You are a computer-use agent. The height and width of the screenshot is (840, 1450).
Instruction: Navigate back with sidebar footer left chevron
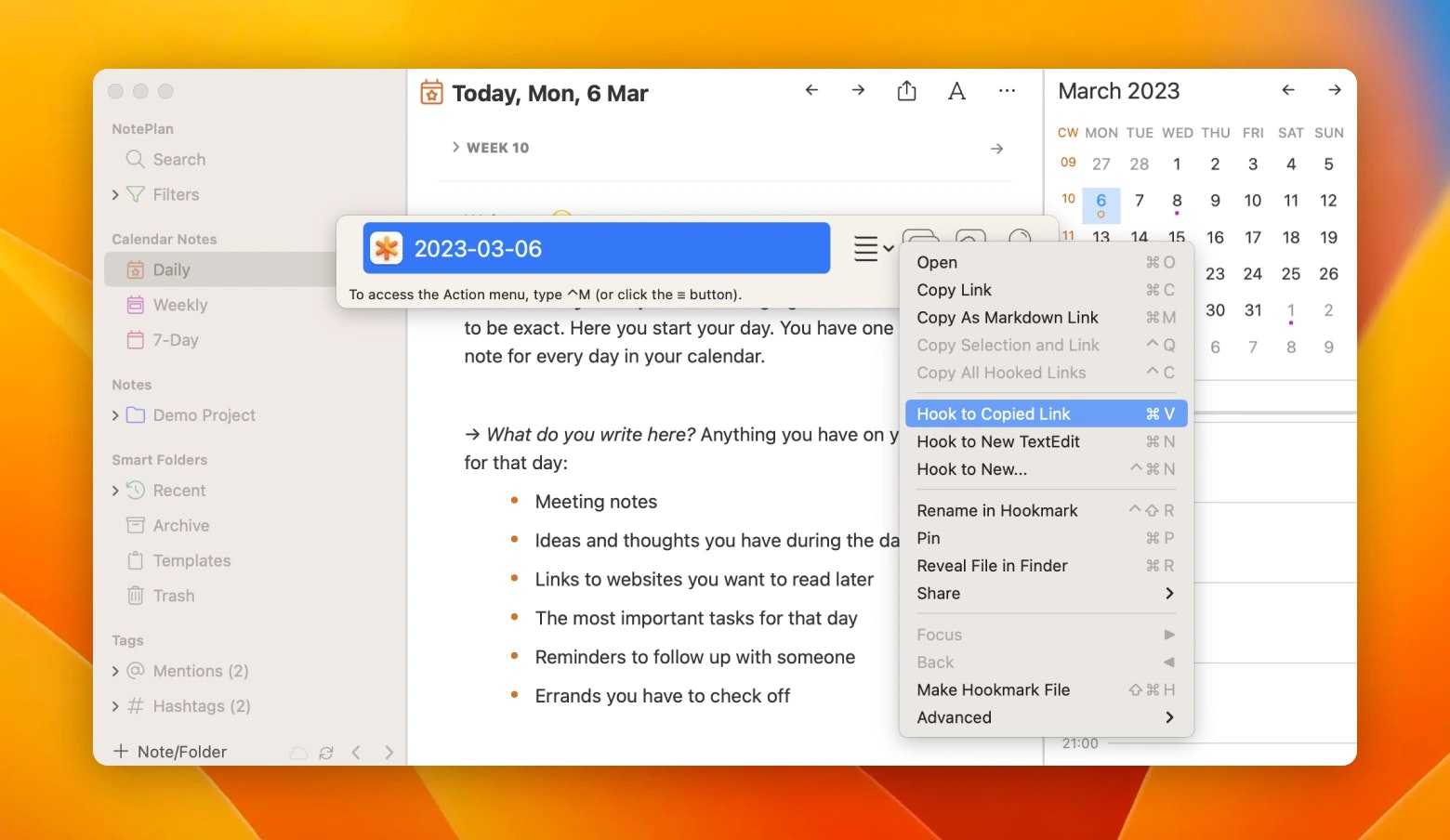(356, 753)
